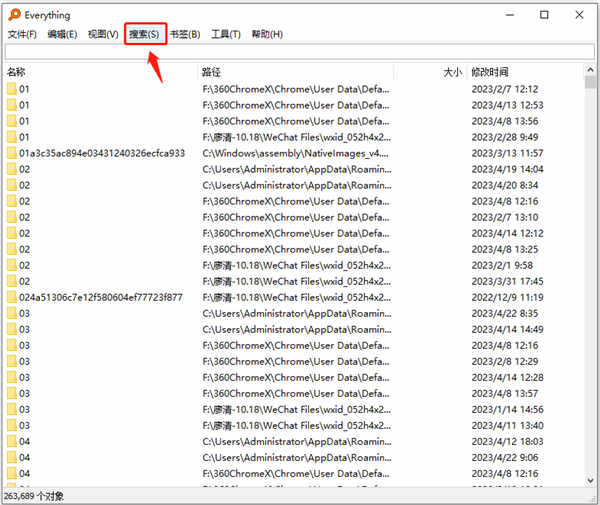
Task: Select folder 01 modified 2023/4/13 12:53
Action: pos(18,105)
